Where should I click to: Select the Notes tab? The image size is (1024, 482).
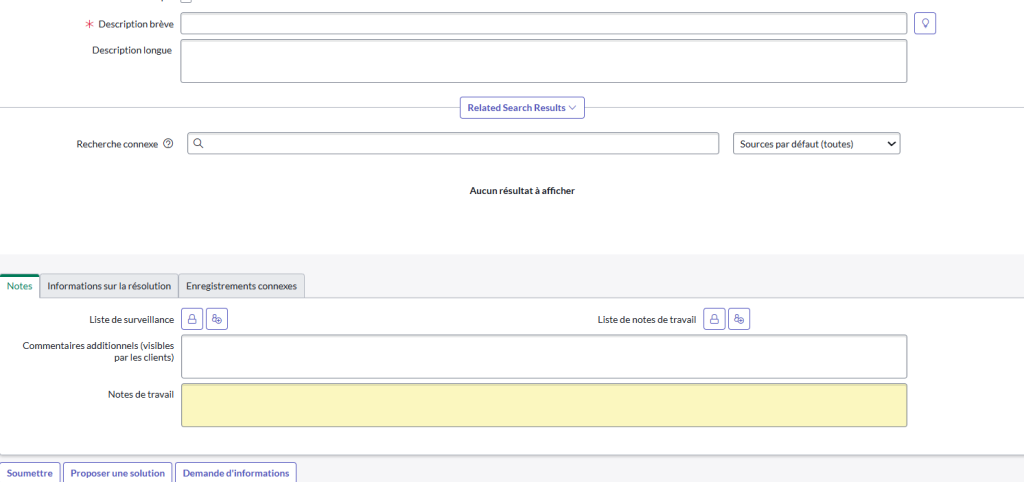coord(20,286)
